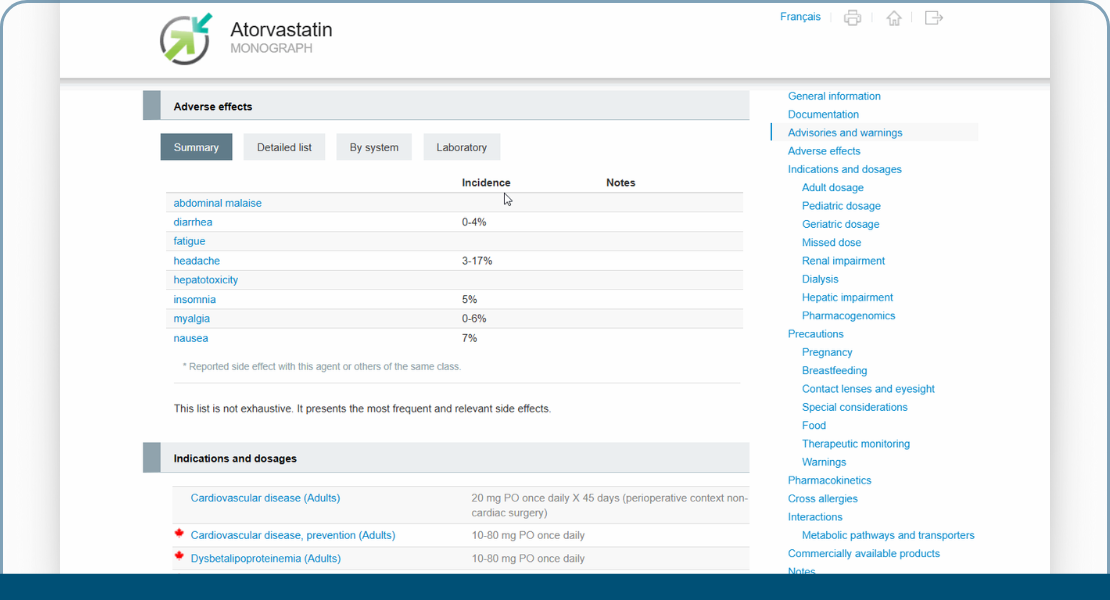Click the print icon in header
1110x600 pixels.
coord(852,18)
